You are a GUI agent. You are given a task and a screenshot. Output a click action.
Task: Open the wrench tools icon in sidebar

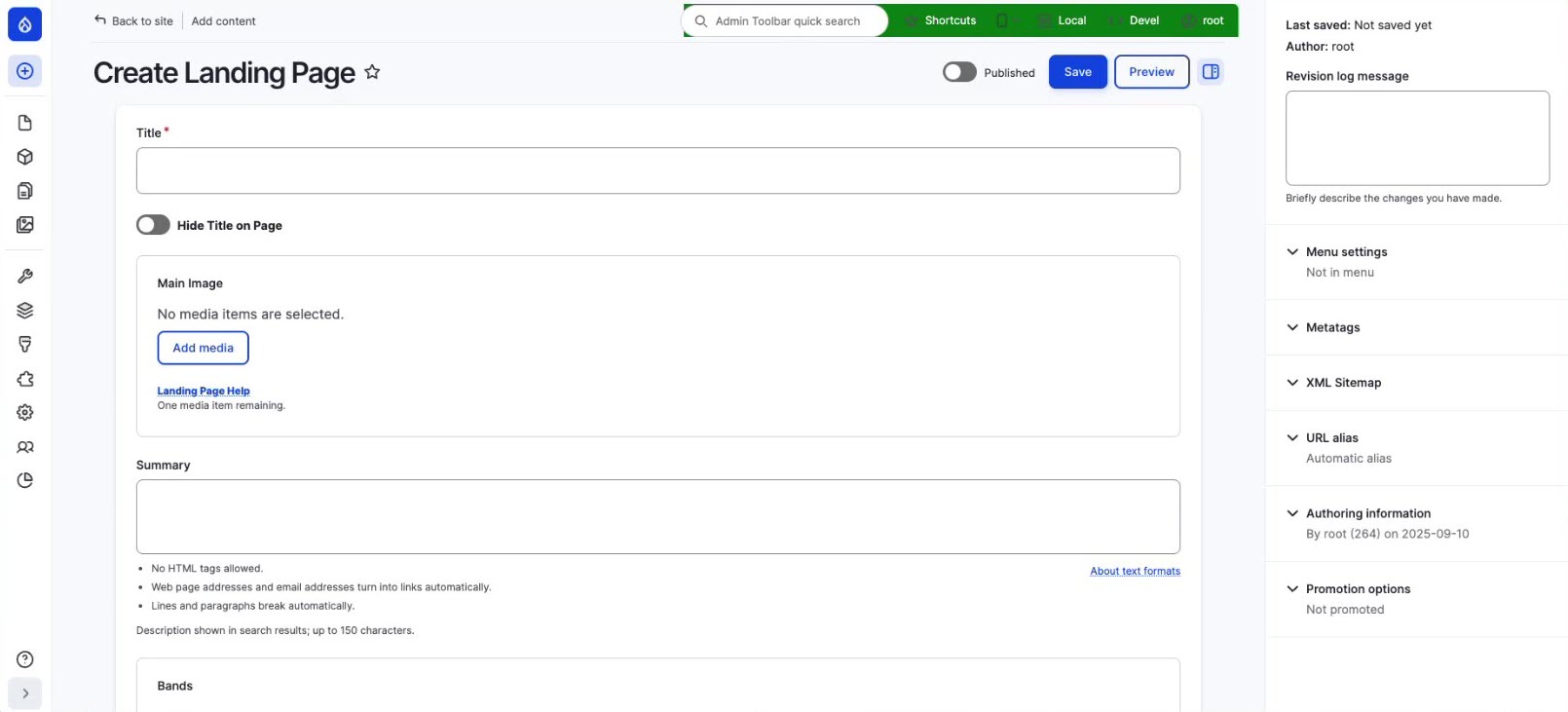tap(25, 277)
